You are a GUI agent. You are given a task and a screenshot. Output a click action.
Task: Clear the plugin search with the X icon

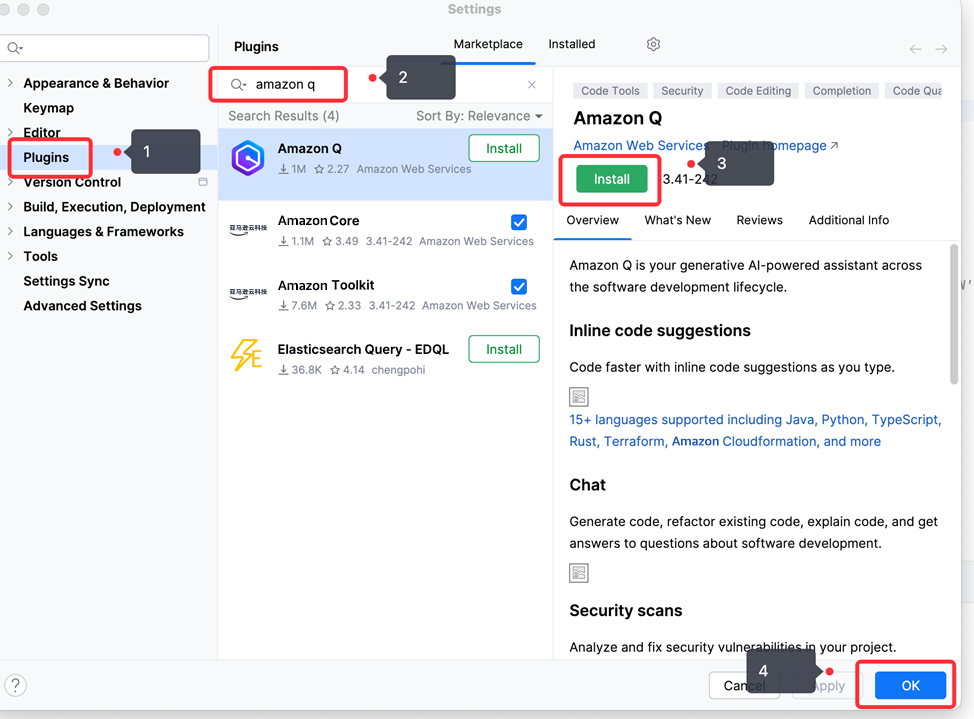click(532, 85)
